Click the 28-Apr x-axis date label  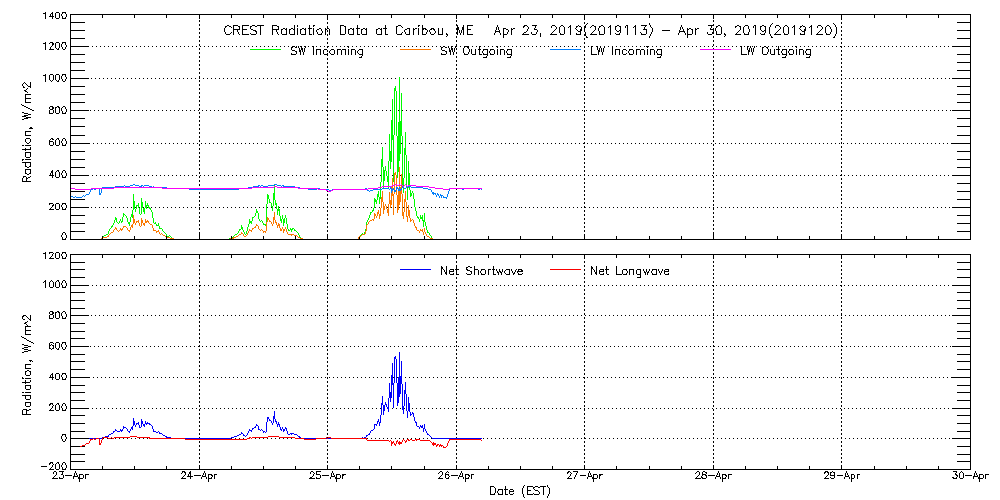[713, 477]
